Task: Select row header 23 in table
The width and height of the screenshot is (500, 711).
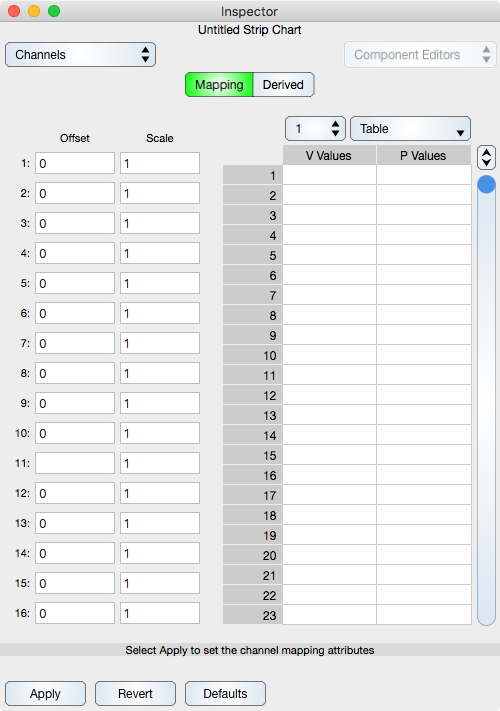Action: click(x=252, y=615)
